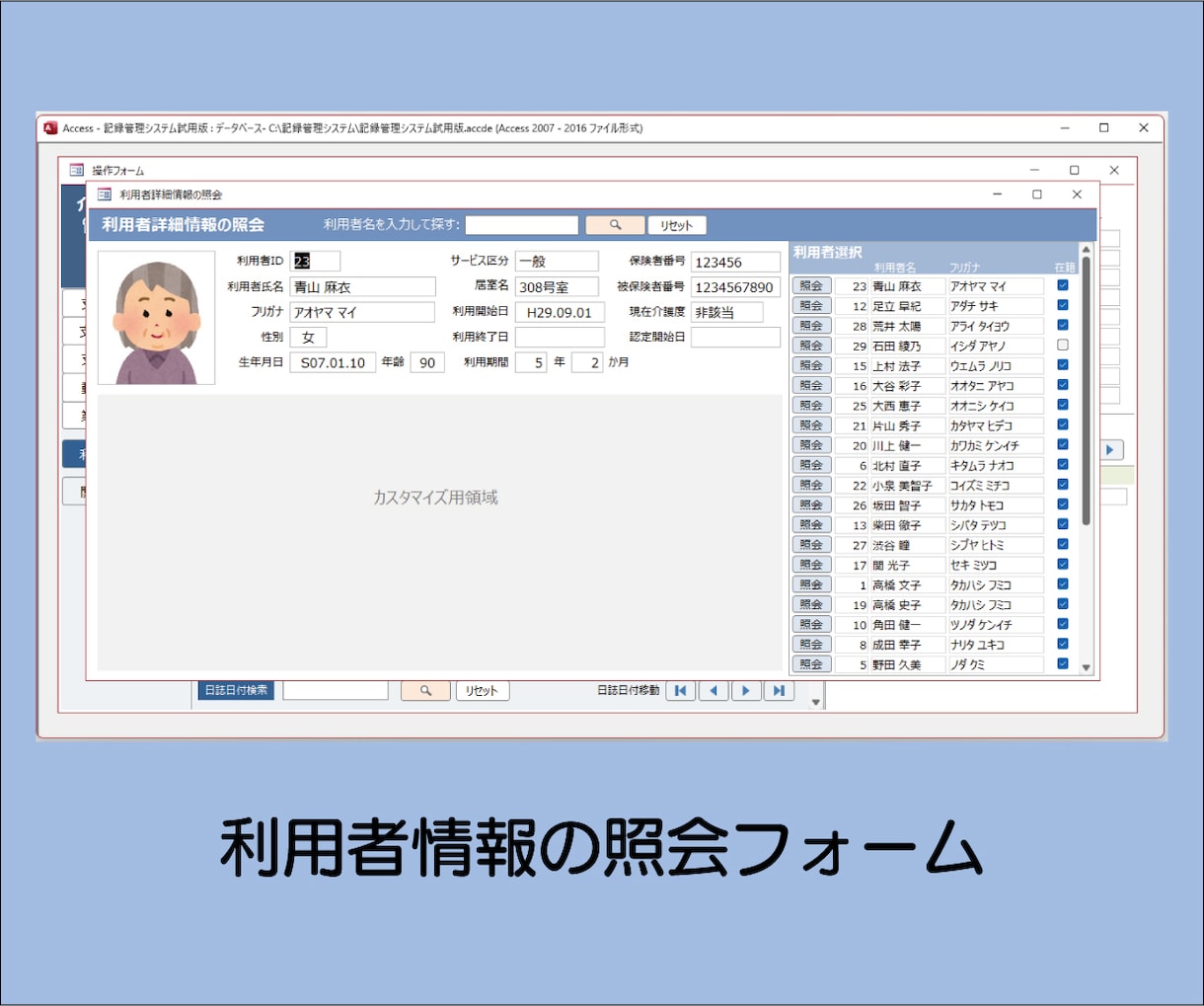Toggle 在籍 checkbox for 大谷 彩子

[x=1063, y=385]
